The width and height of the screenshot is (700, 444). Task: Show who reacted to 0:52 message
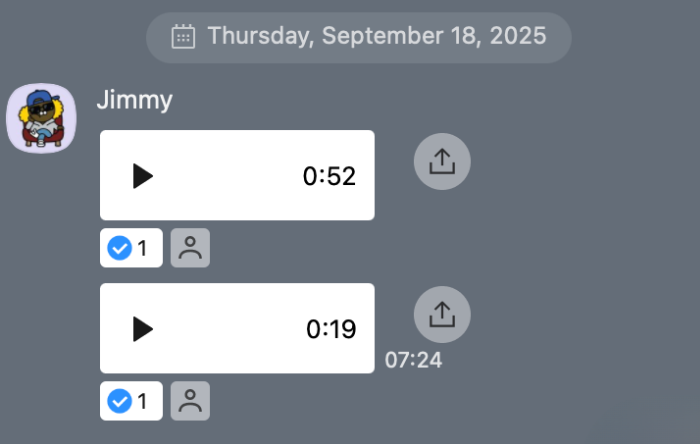(190, 248)
